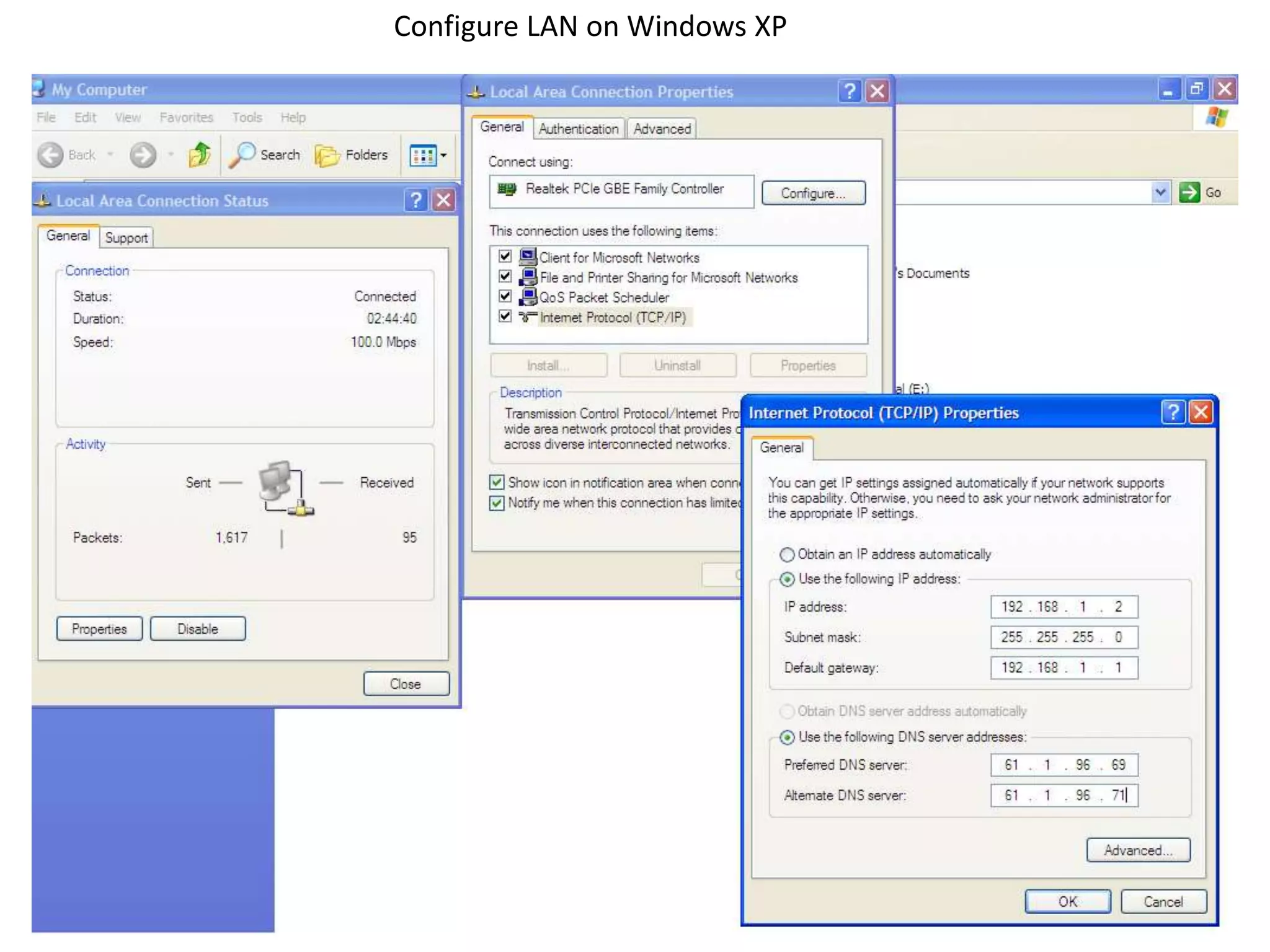Toggle QoS Packet Scheduler checkbox
Screen dimensions: 1270x952
point(505,296)
